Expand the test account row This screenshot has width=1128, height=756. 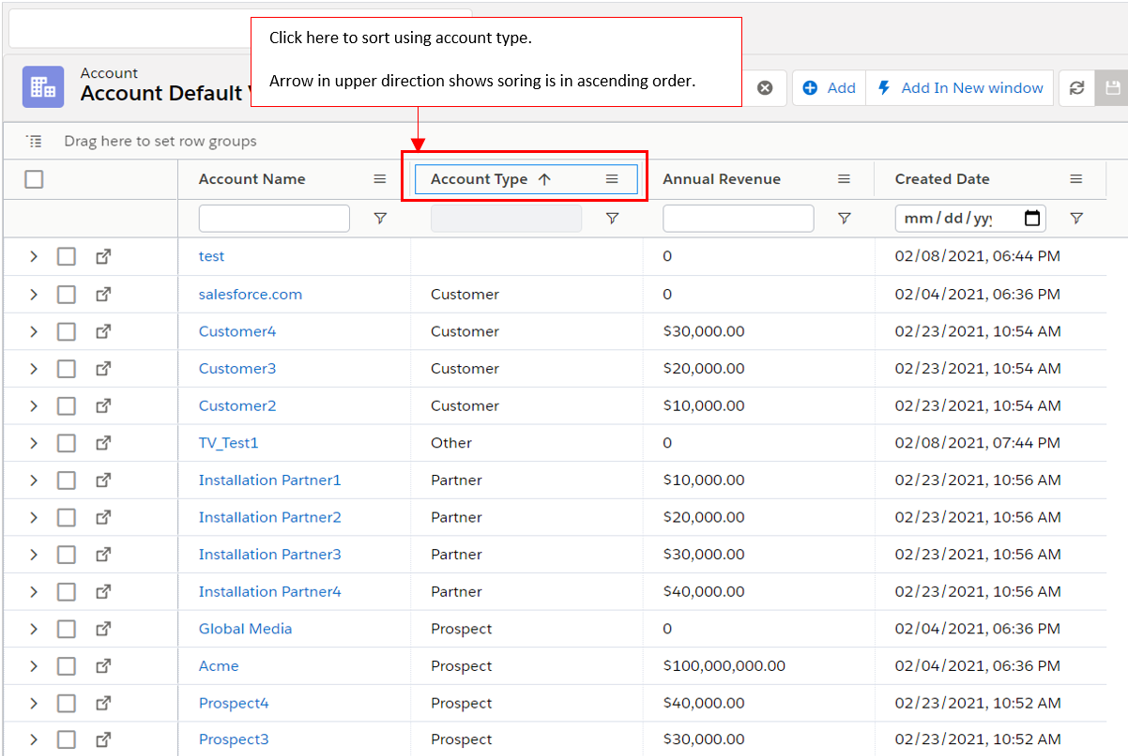coord(33,256)
